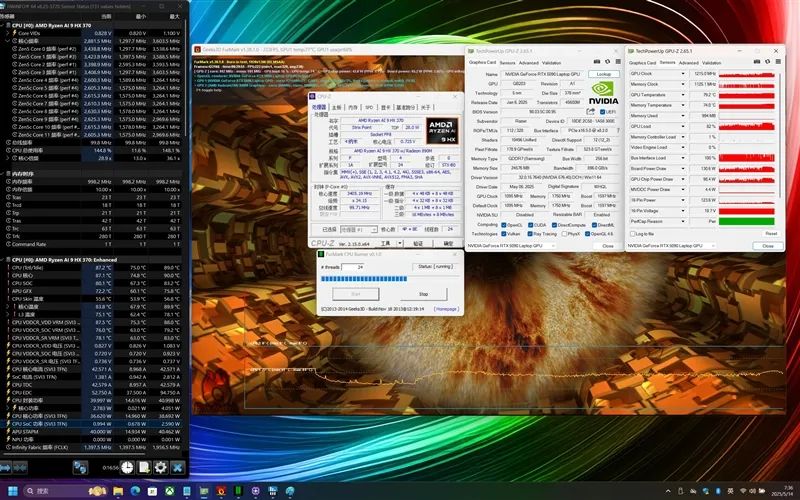Switch to the SPD tab in CPU-Z

point(369,108)
